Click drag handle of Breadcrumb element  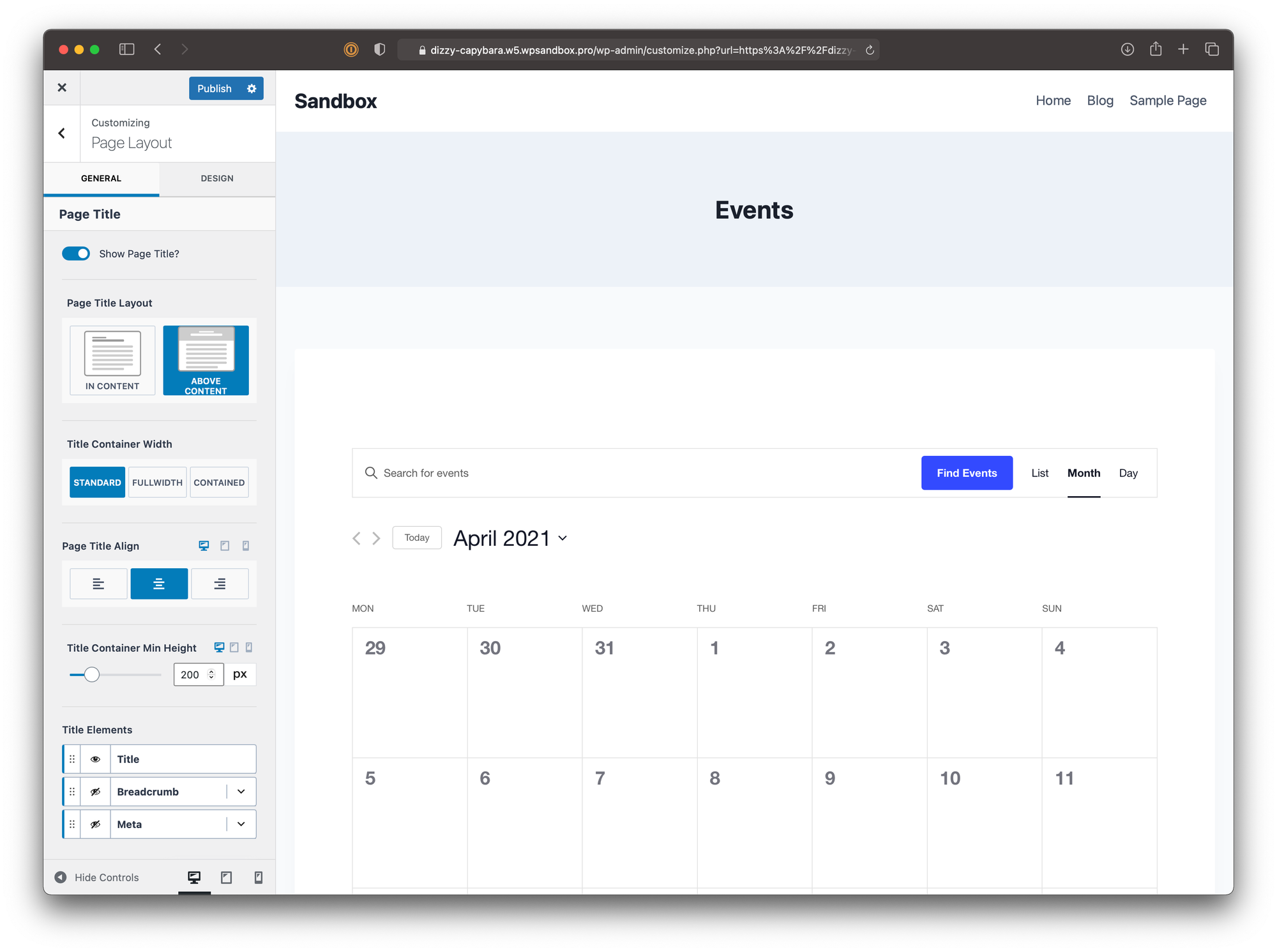coord(72,792)
